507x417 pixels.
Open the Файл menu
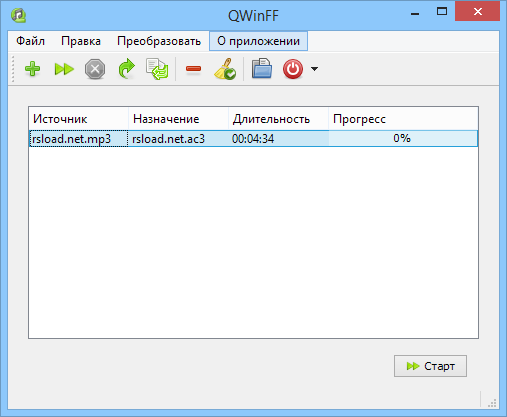point(30,41)
